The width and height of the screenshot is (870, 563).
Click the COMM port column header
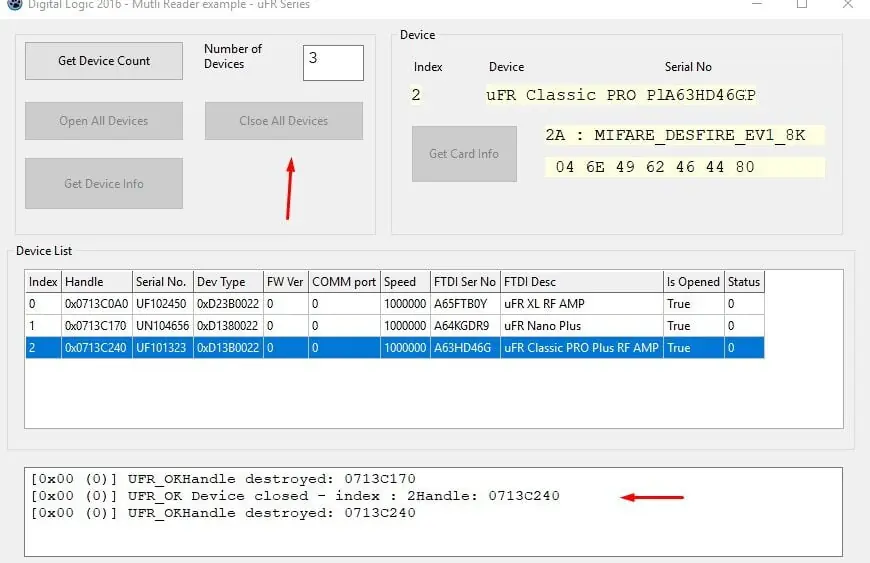[x=344, y=282]
